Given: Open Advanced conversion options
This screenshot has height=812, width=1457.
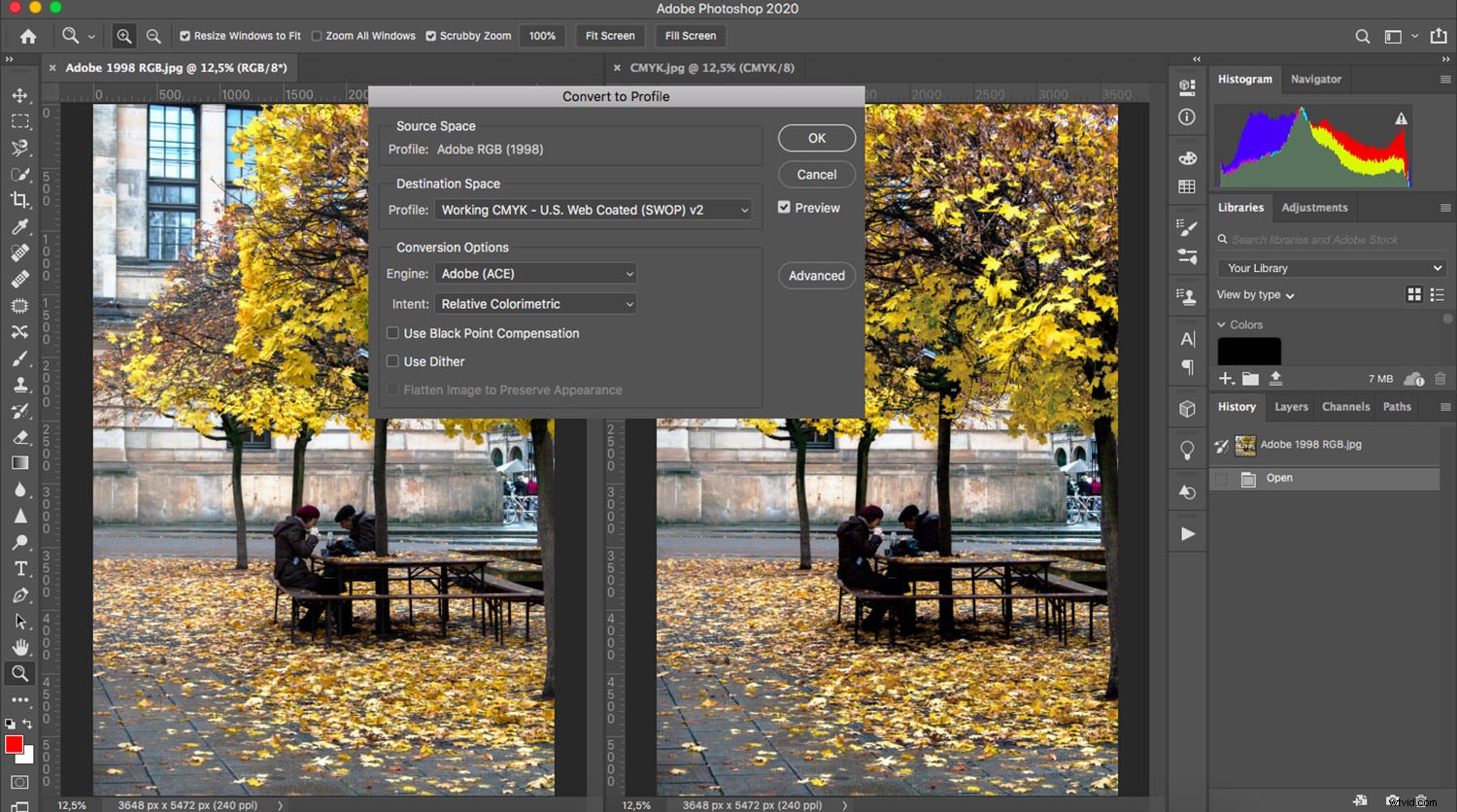Looking at the screenshot, I should pyautogui.click(x=816, y=275).
